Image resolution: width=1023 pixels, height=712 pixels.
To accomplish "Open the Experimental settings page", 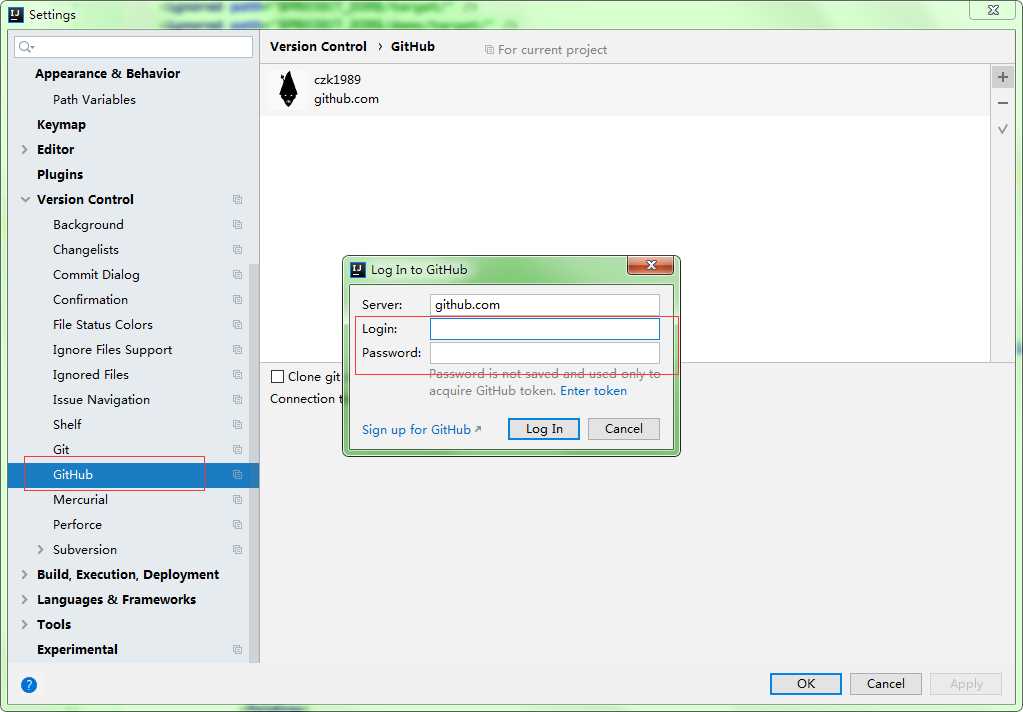I will tap(78, 650).
